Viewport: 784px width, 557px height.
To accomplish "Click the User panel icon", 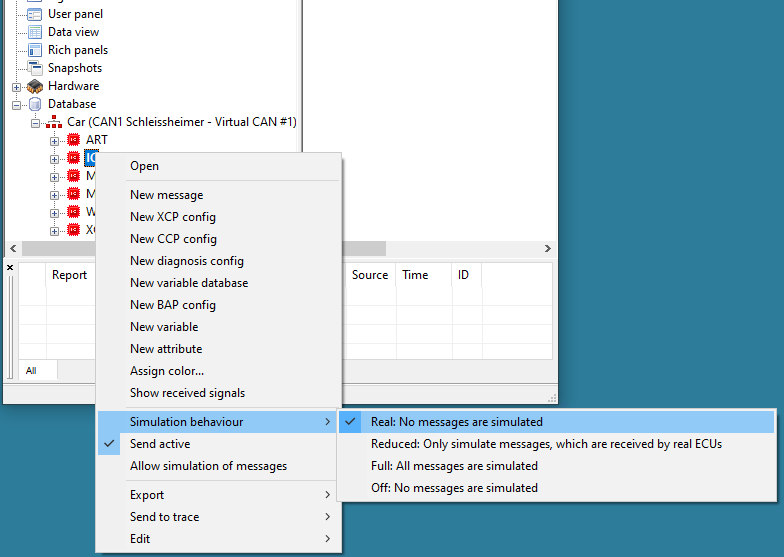I will coord(35,14).
